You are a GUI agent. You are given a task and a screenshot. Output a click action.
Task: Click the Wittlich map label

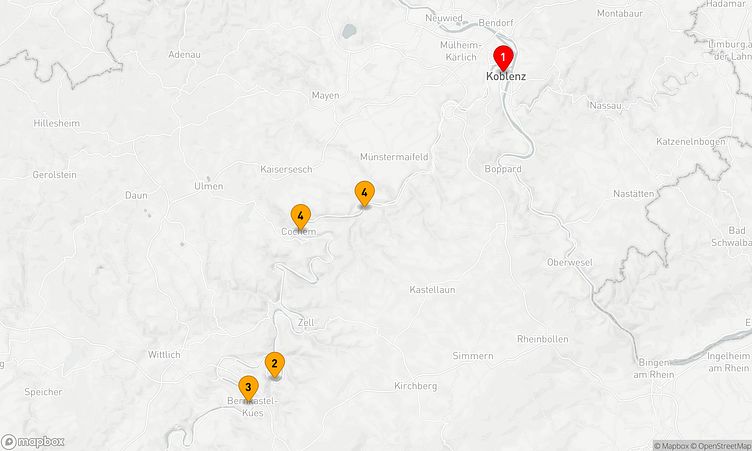(164, 355)
